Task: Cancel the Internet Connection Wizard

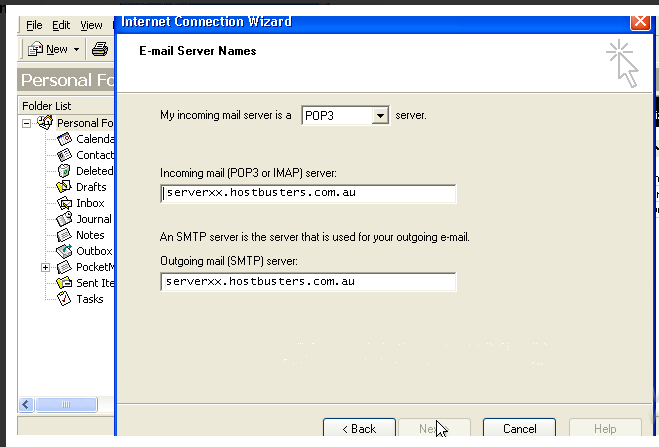Action: [519, 428]
